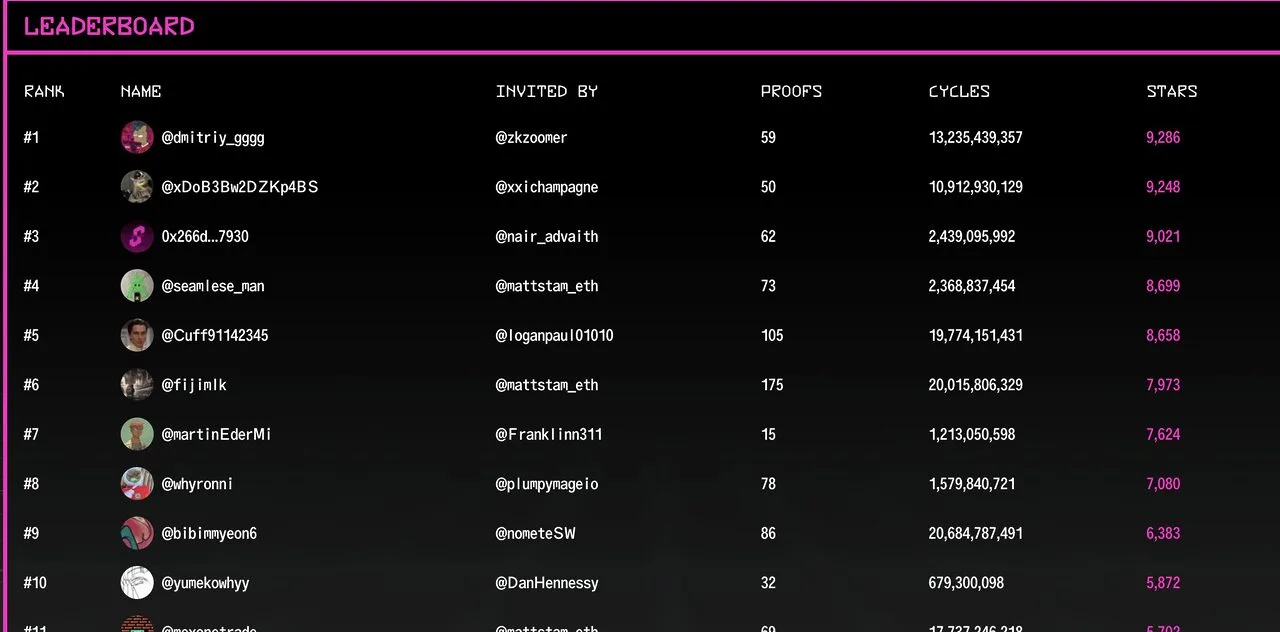Viewport: 1280px width, 632px height.
Task: Open the @zkzoomer inviter profile link
Action: (531, 137)
